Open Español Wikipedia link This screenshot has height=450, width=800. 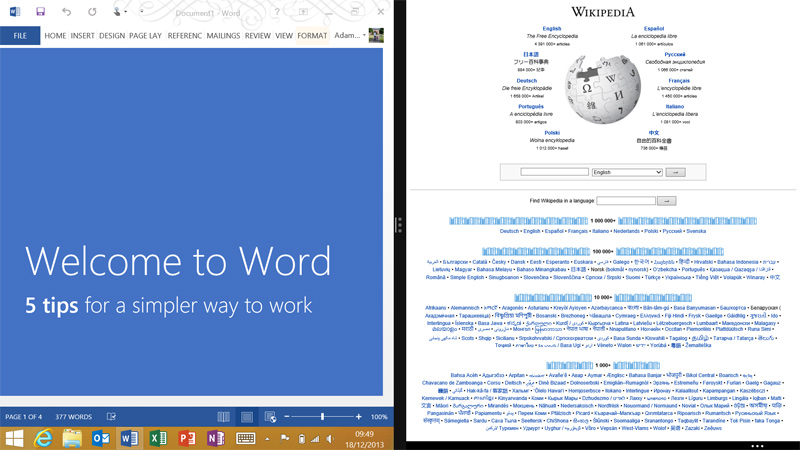[654, 29]
